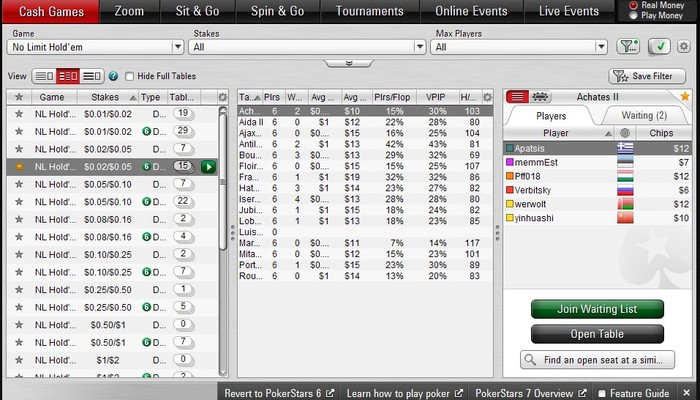Click Verbitsky's red color tag

click(x=509, y=190)
